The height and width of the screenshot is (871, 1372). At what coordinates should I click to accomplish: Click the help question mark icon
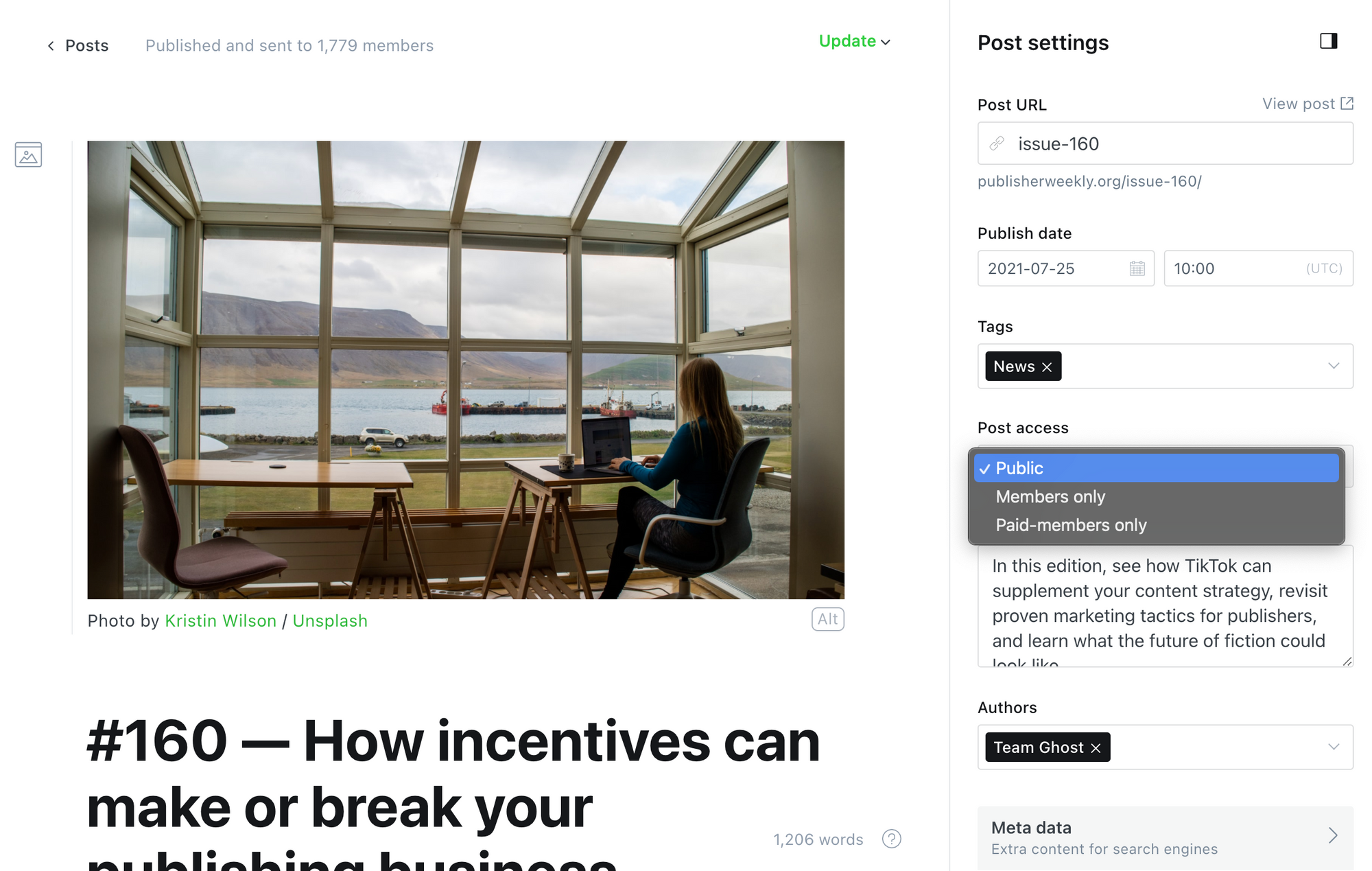(891, 839)
